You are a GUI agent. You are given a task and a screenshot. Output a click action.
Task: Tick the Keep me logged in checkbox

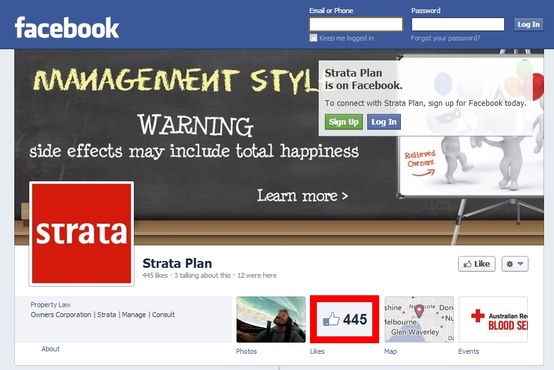click(313, 38)
